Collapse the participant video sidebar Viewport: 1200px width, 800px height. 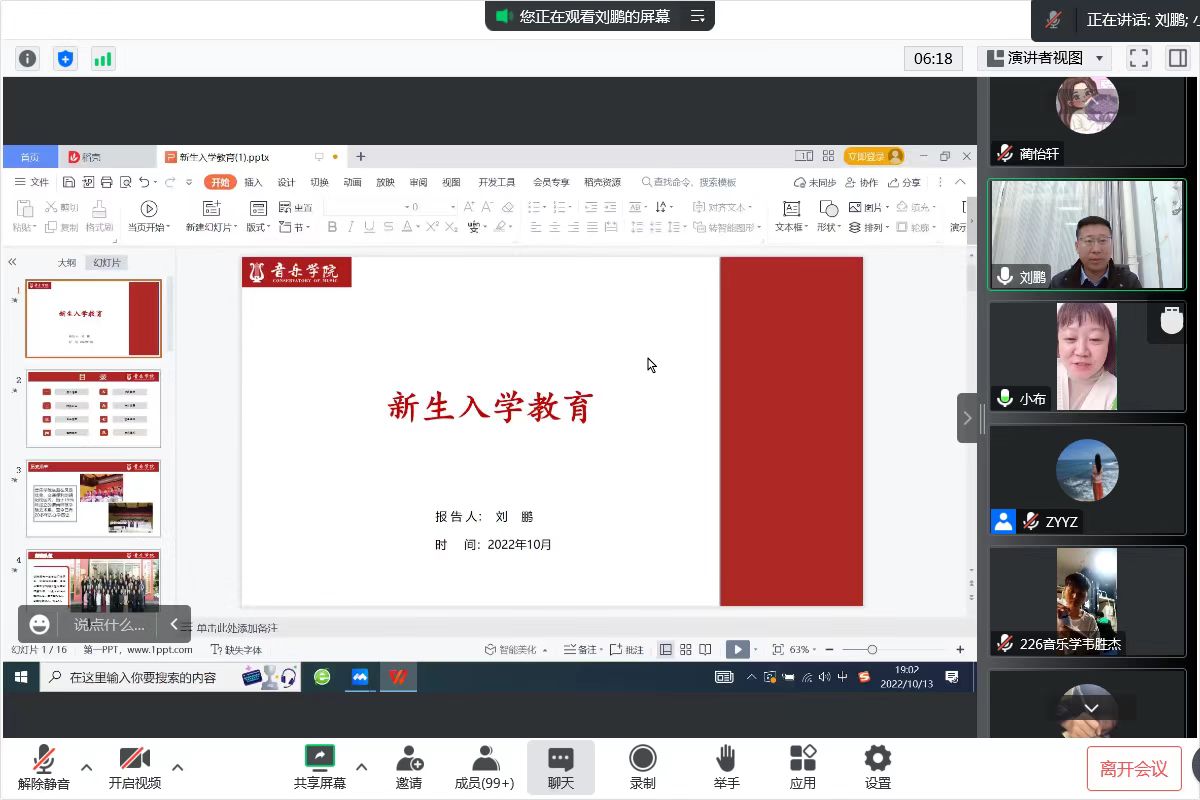(967, 418)
